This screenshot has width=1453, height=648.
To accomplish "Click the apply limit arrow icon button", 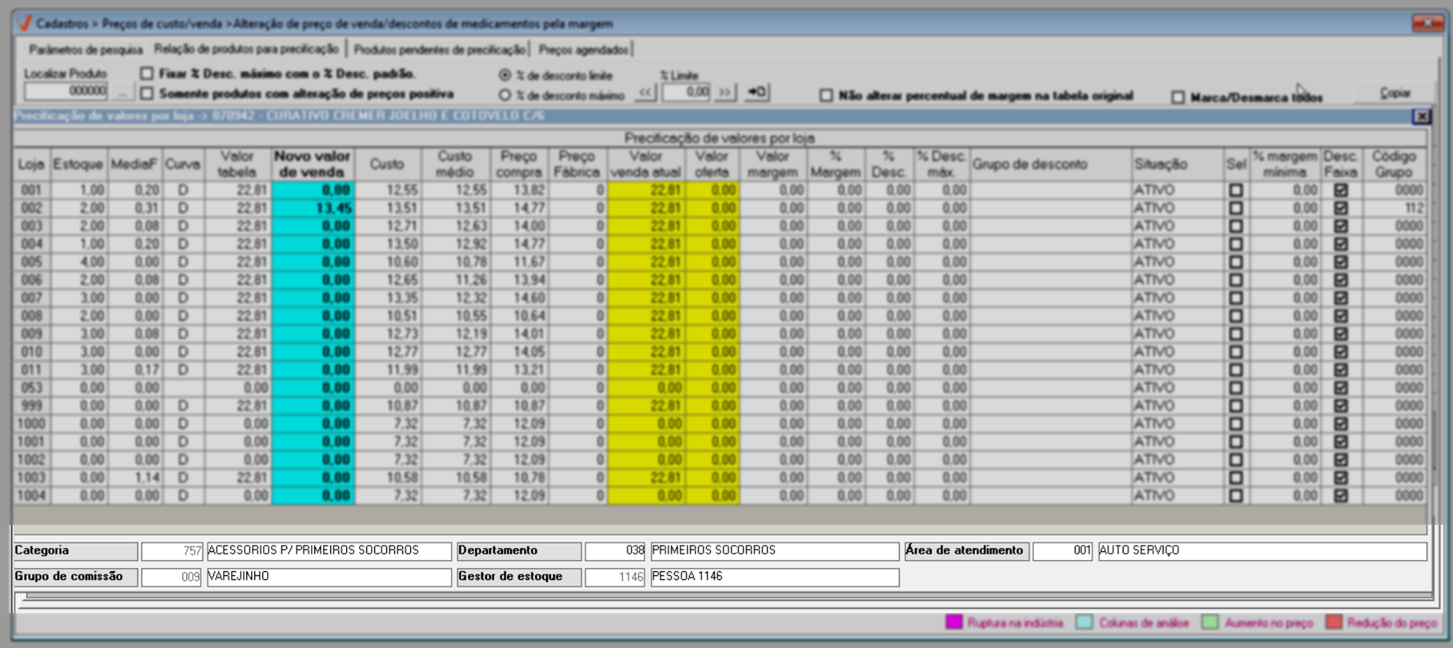I will pos(757,93).
